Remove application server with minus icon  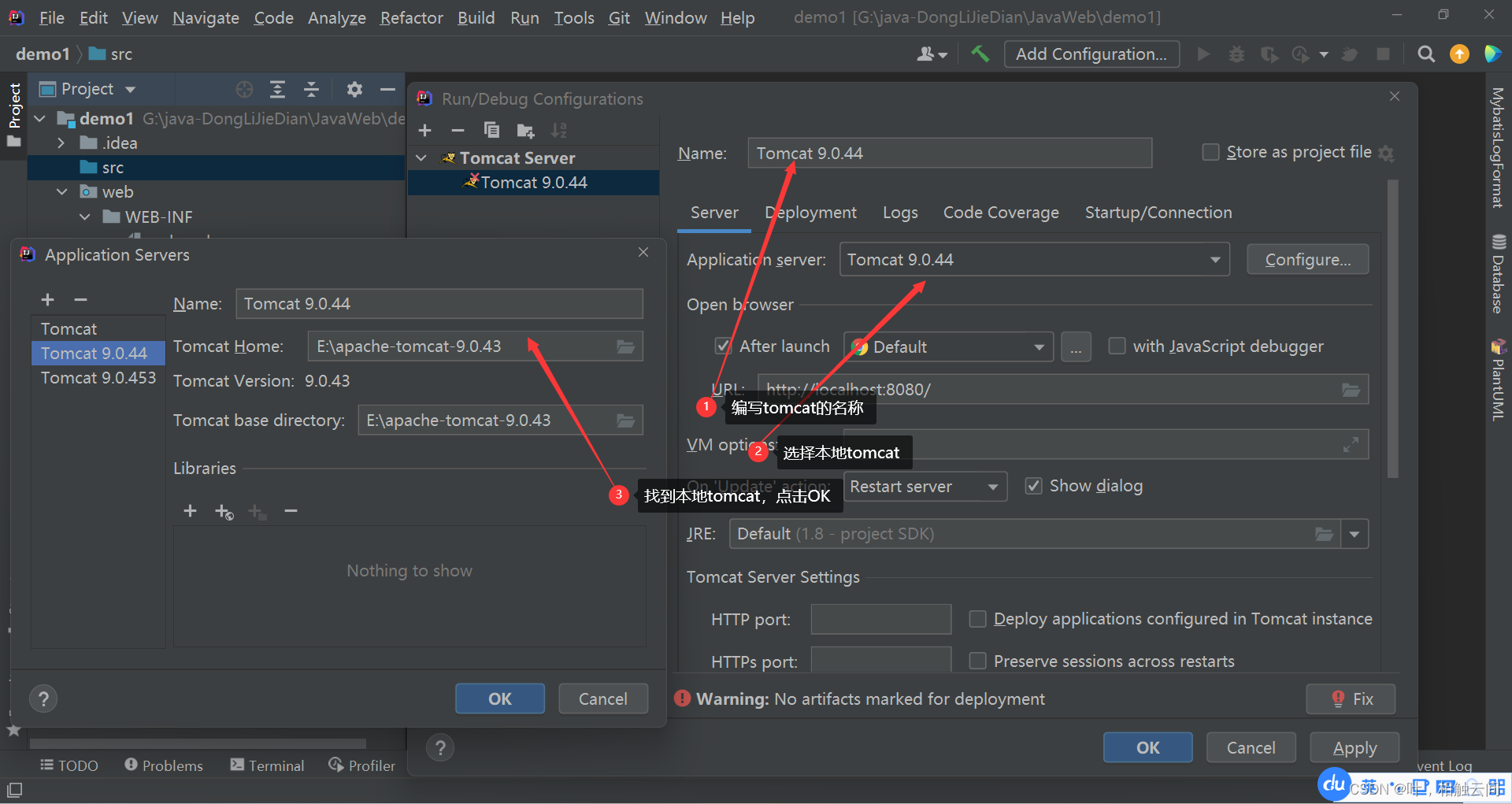coord(80,299)
